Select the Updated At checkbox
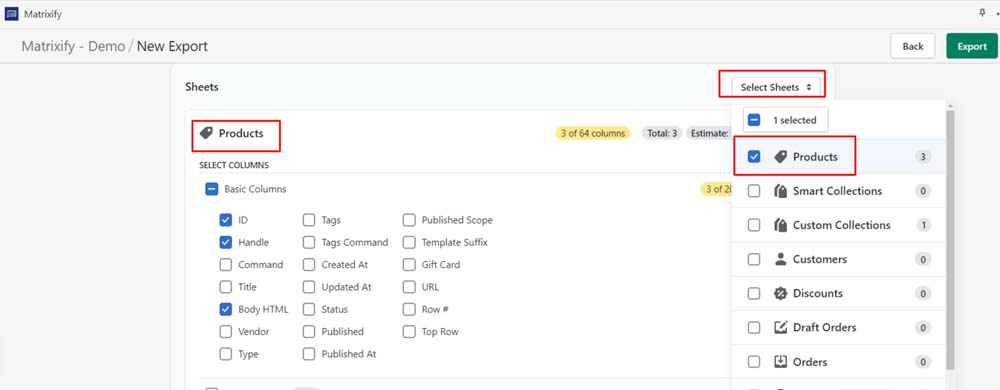This screenshot has width=1000, height=390. (x=309, y=287)
